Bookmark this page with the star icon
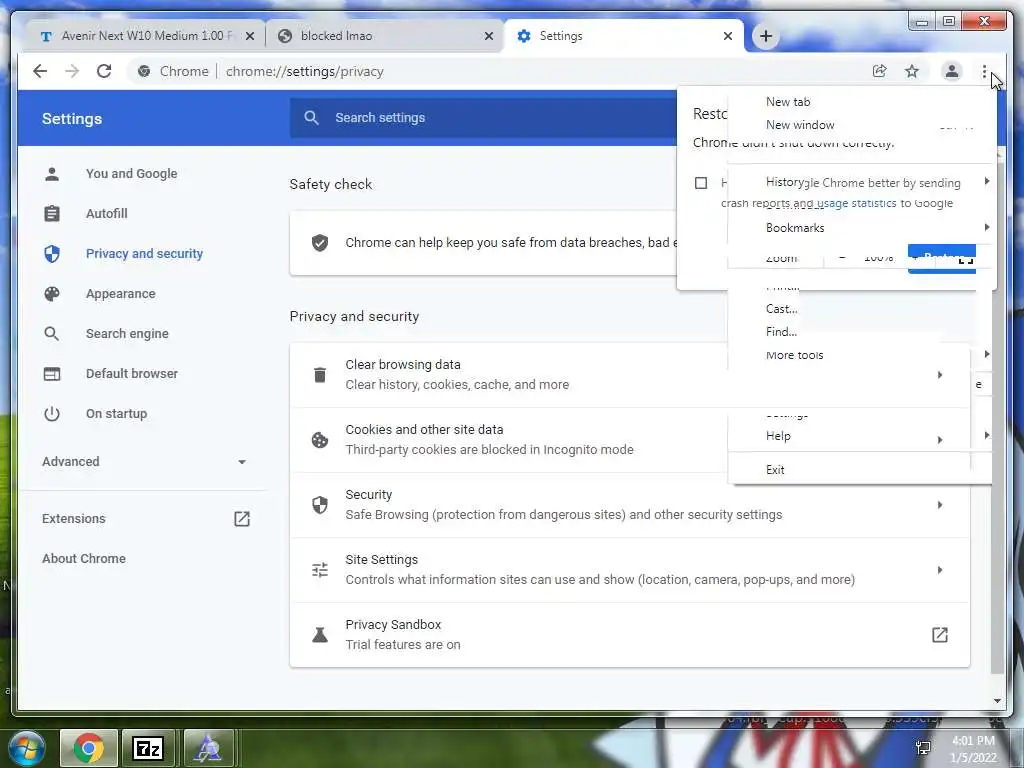Screen dimensions: 1024x768 [912, 71]
